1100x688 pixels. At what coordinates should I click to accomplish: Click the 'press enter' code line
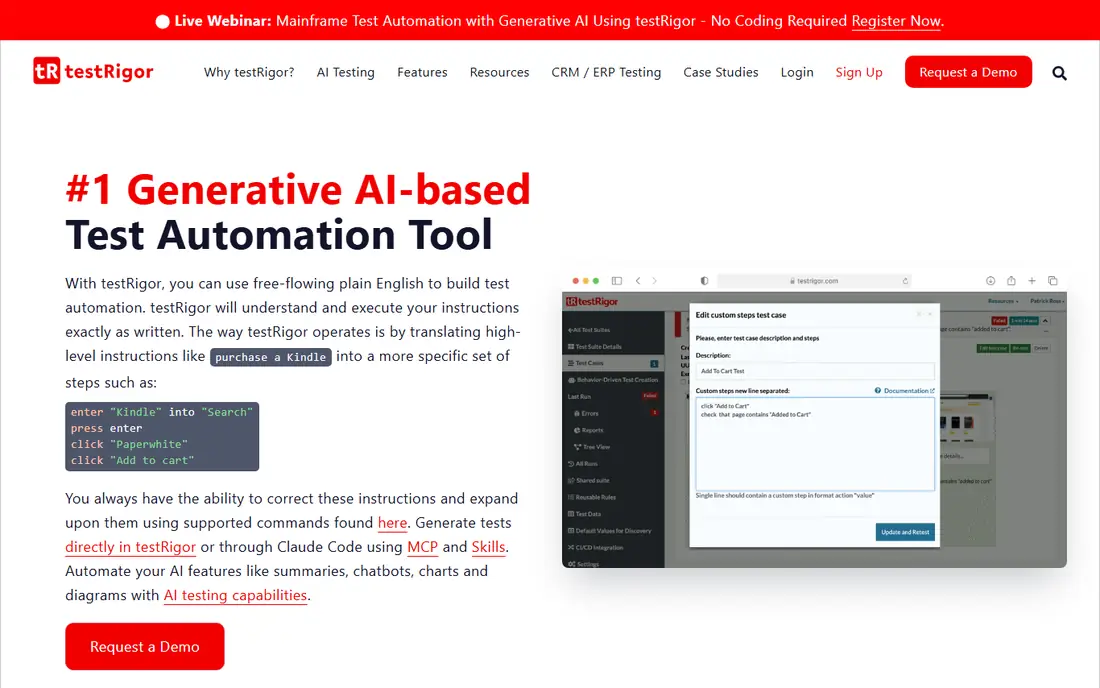click(x=106, y=429)
